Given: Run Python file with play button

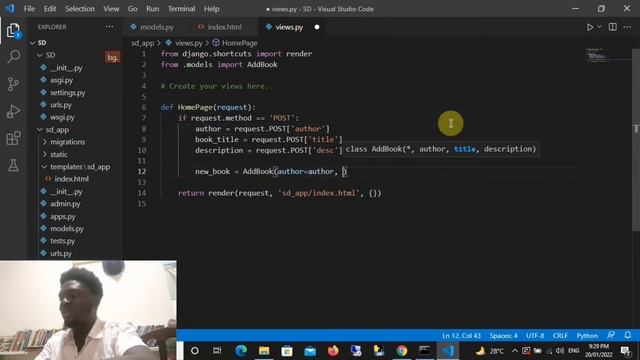Looking at the screenshot, I should [x=590, y=27].
